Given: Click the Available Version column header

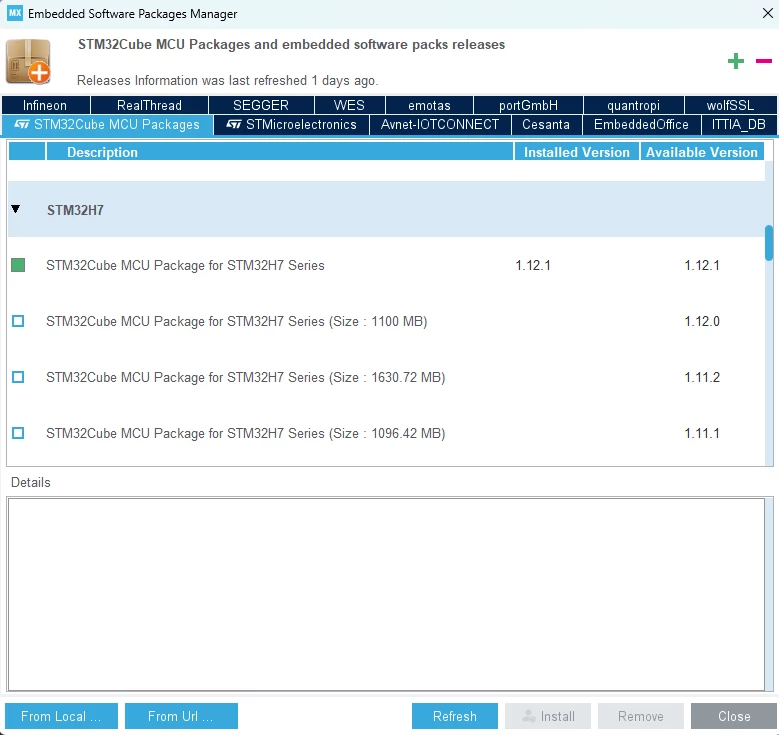Looking at the screenshot, I should click(x=701, y=152).
